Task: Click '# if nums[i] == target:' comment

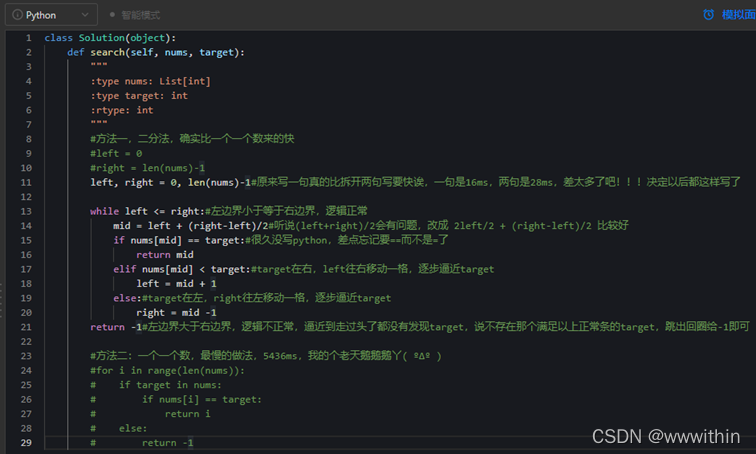Action: 176,399
